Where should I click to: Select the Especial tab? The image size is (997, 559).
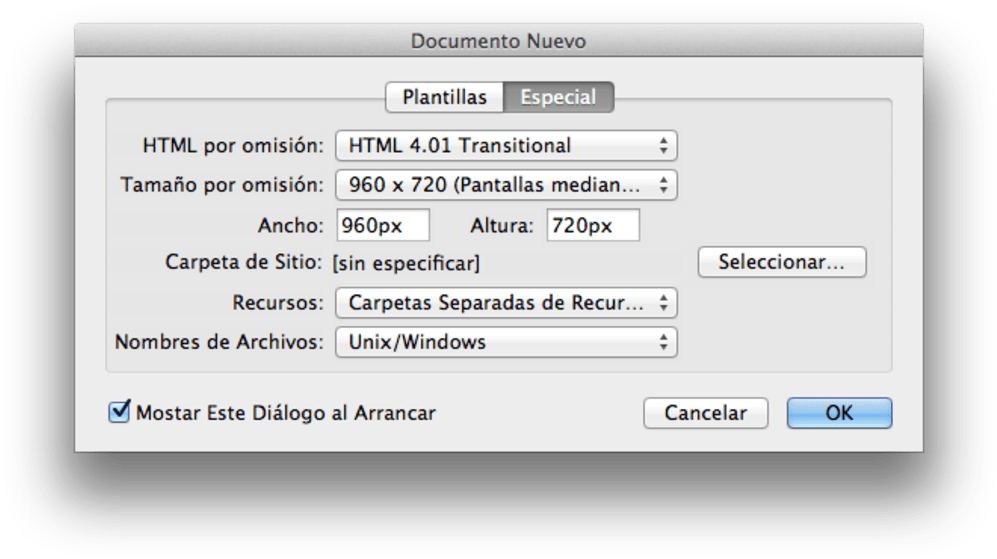coord(558,97)
